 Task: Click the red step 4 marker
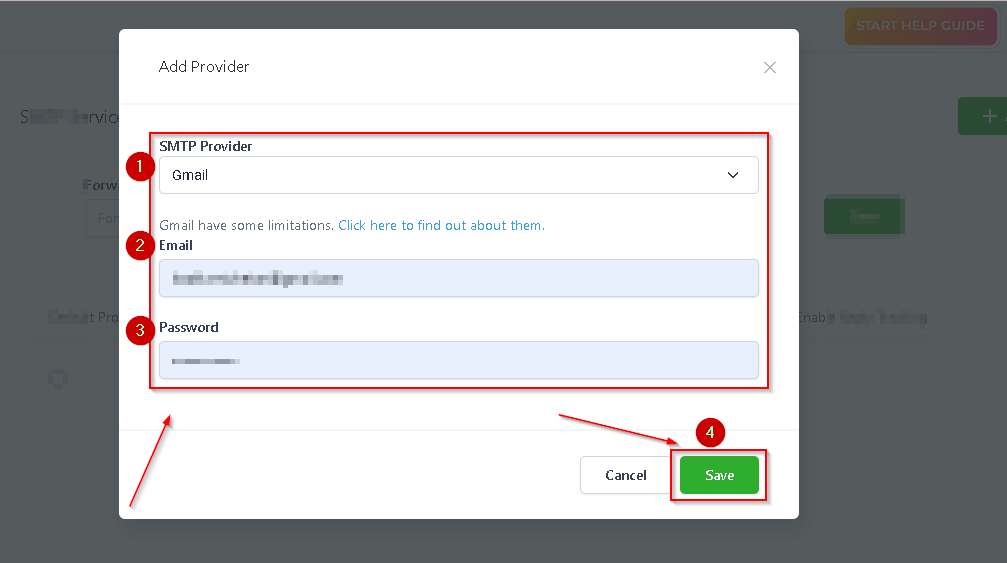(x=710, y=433)
